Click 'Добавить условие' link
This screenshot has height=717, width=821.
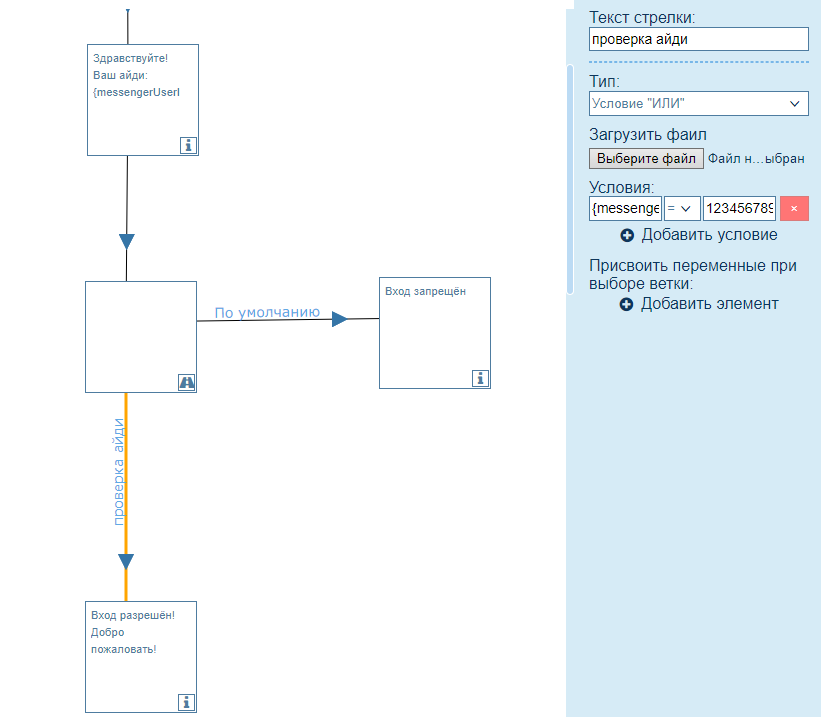709,235
